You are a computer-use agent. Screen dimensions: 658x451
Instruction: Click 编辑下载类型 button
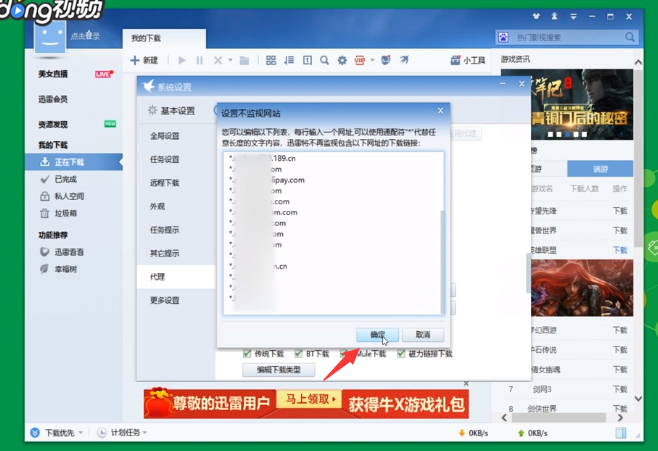[279, 370]
